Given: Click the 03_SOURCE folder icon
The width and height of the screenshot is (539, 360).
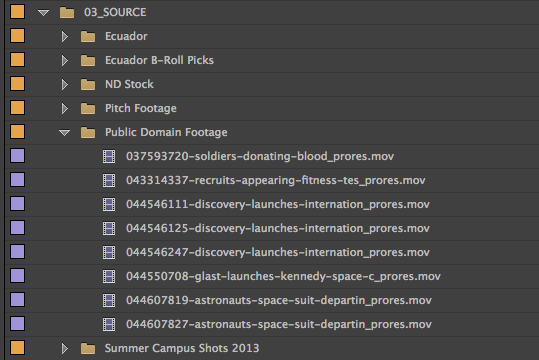Looking at the screenshot, I should 67,13.
